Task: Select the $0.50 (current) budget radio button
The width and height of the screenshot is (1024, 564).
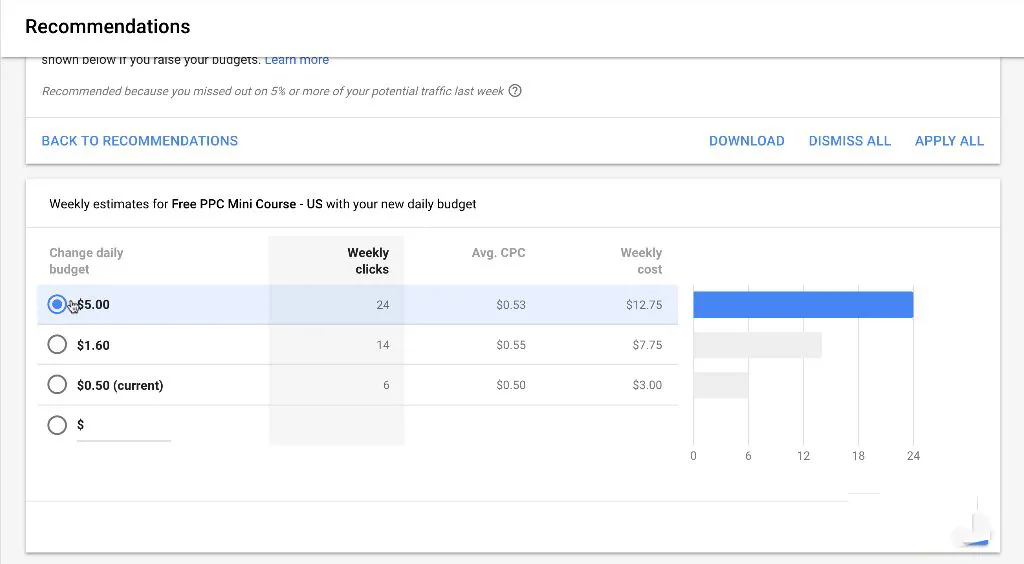Action: (57, 385)
